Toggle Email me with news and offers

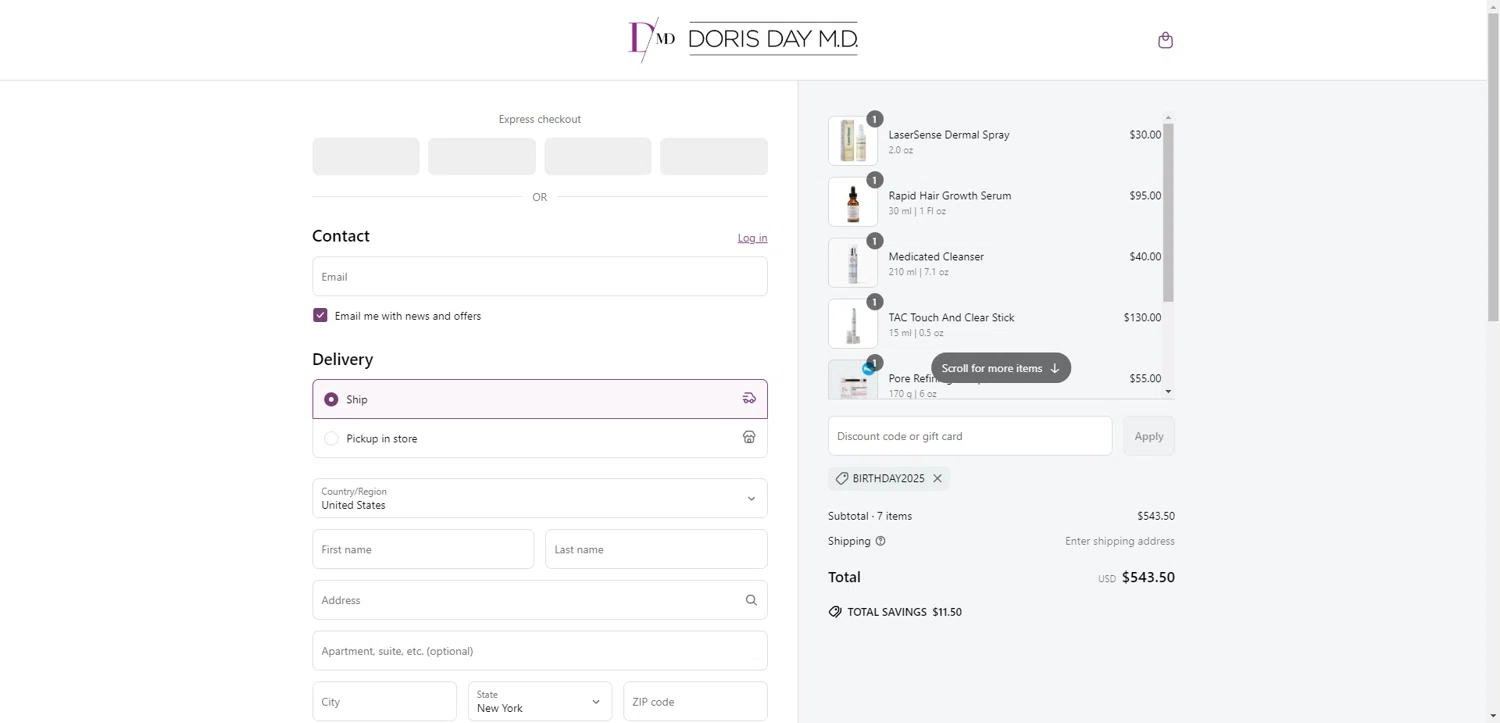[320, 315]
